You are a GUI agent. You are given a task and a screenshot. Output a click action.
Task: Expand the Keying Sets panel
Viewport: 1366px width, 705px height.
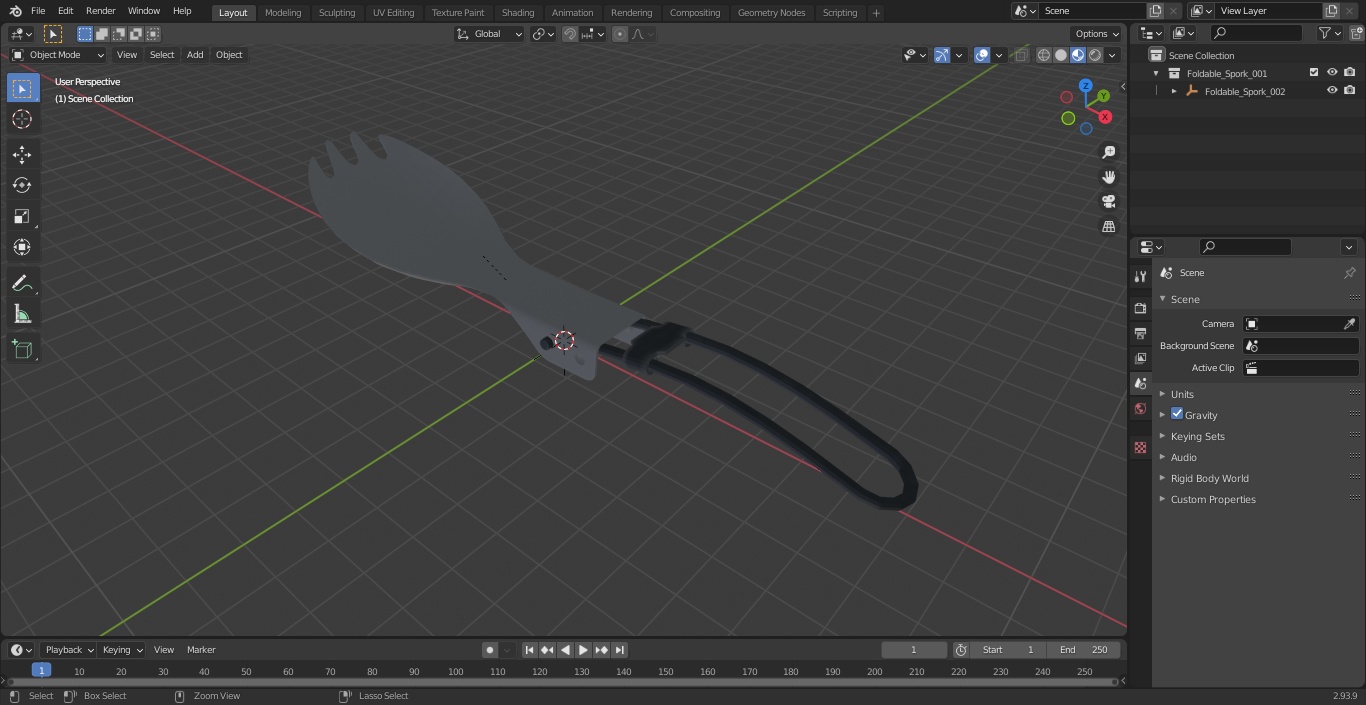(x=1197, y=436)
